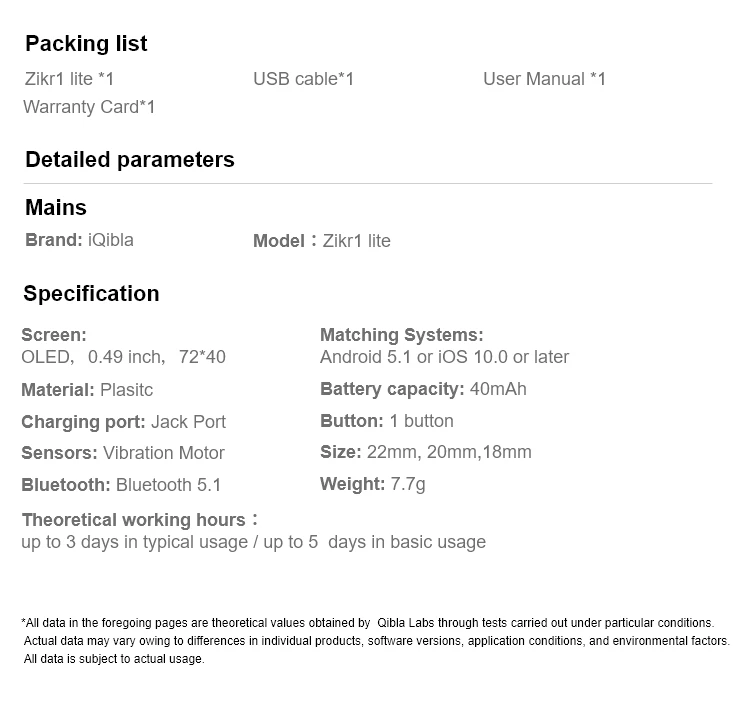
Task: Click the Model: Zikr1 lite text
Action: tap(322, 241)
